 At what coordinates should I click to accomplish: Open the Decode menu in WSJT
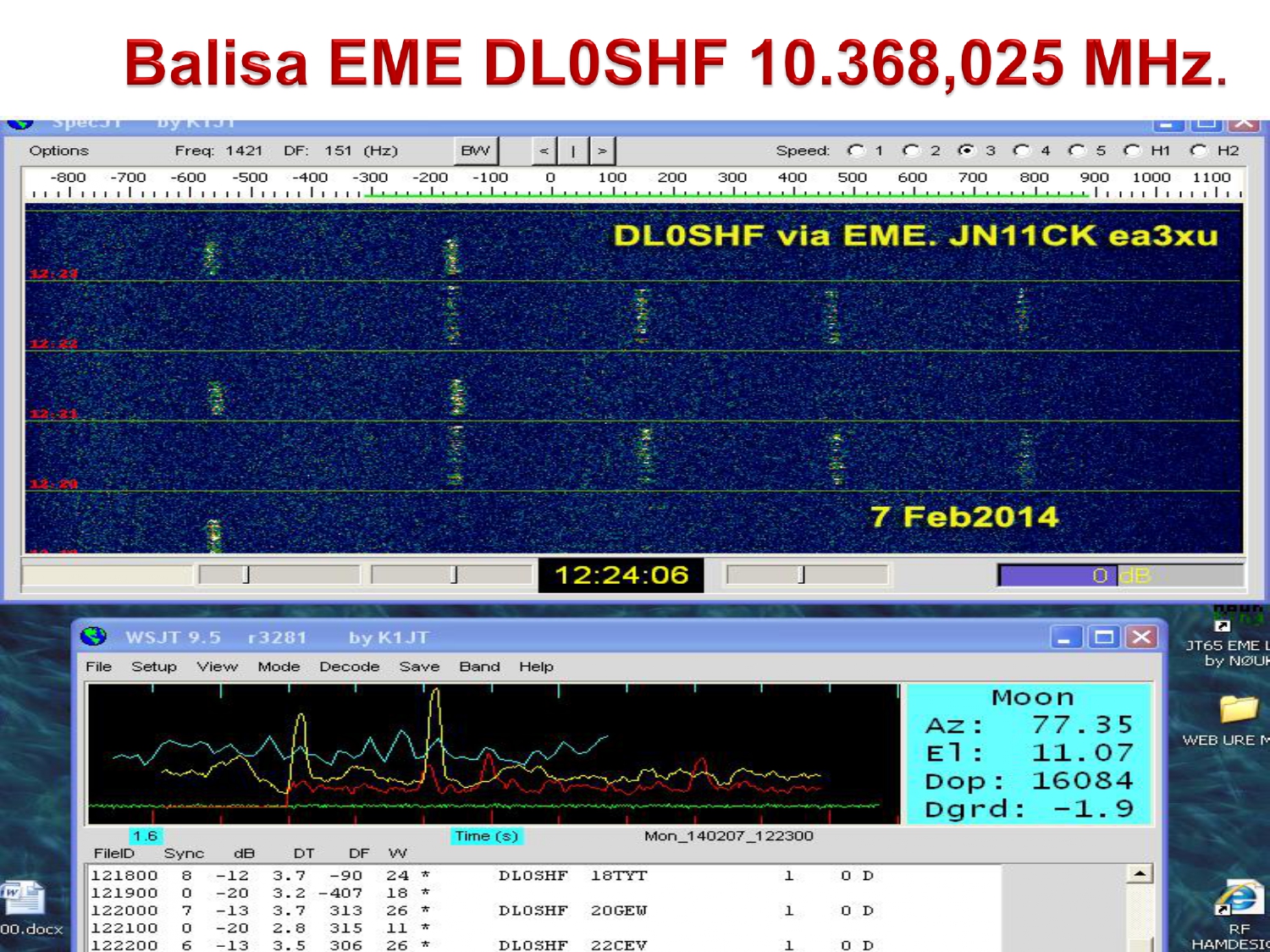coord(349,667)
